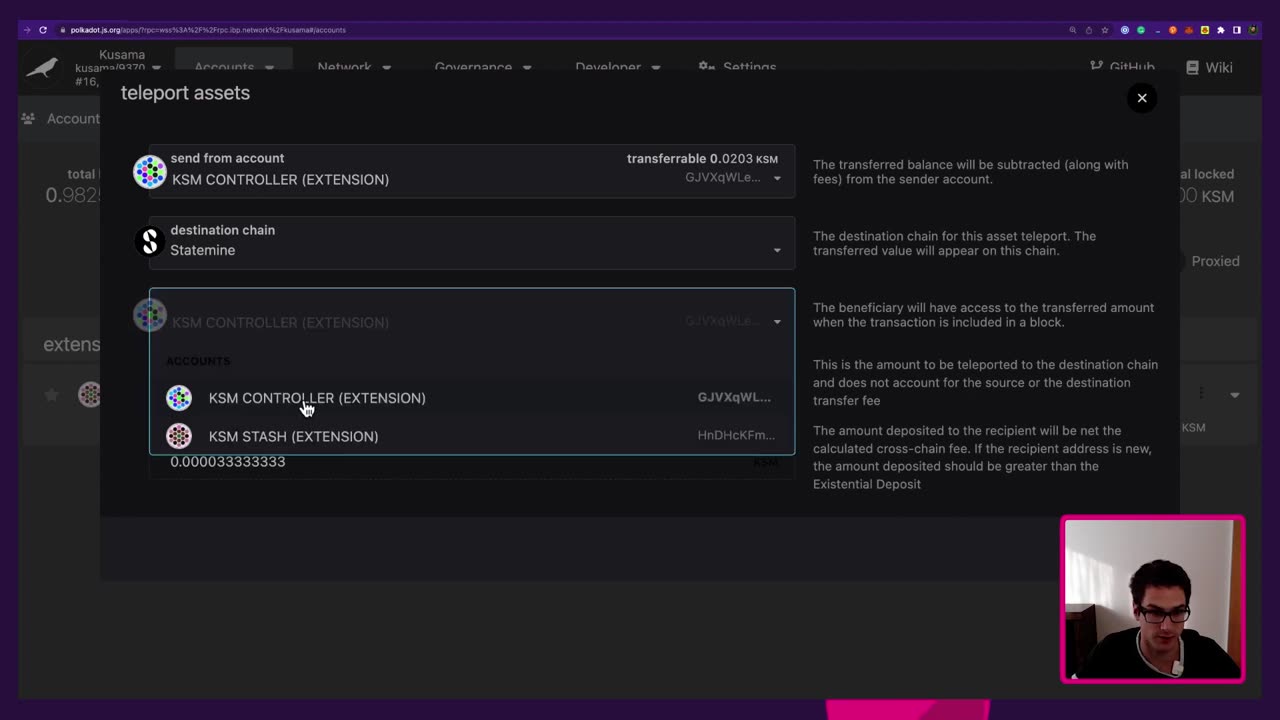Click KSM STASH identicon in dropdown list
The image size is (1280, 720).
pyautogui.click(x=179, y=436)
